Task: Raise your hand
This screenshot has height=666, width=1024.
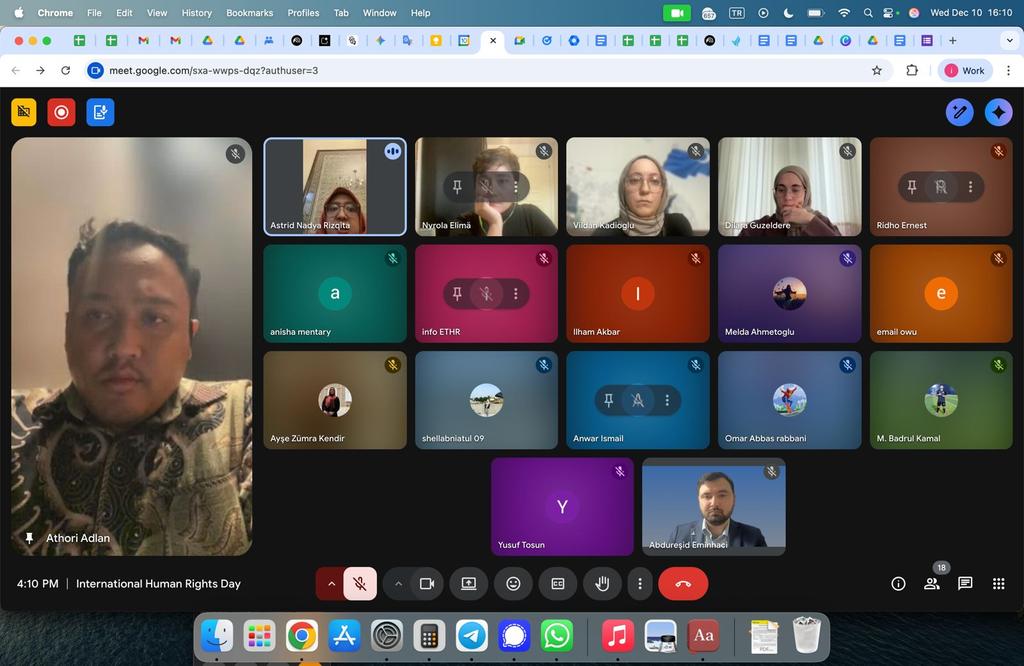Action: click(x=602, y=584)
